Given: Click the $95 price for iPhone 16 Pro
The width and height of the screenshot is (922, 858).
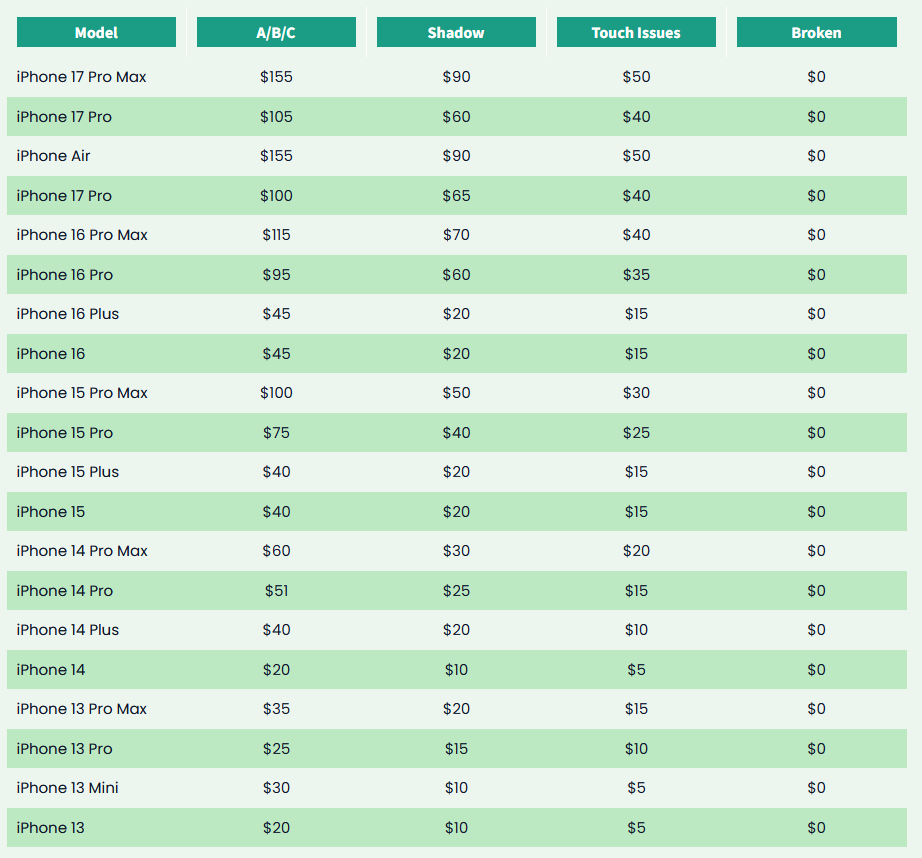Looking at the screenshot, I should click(276, 275).
